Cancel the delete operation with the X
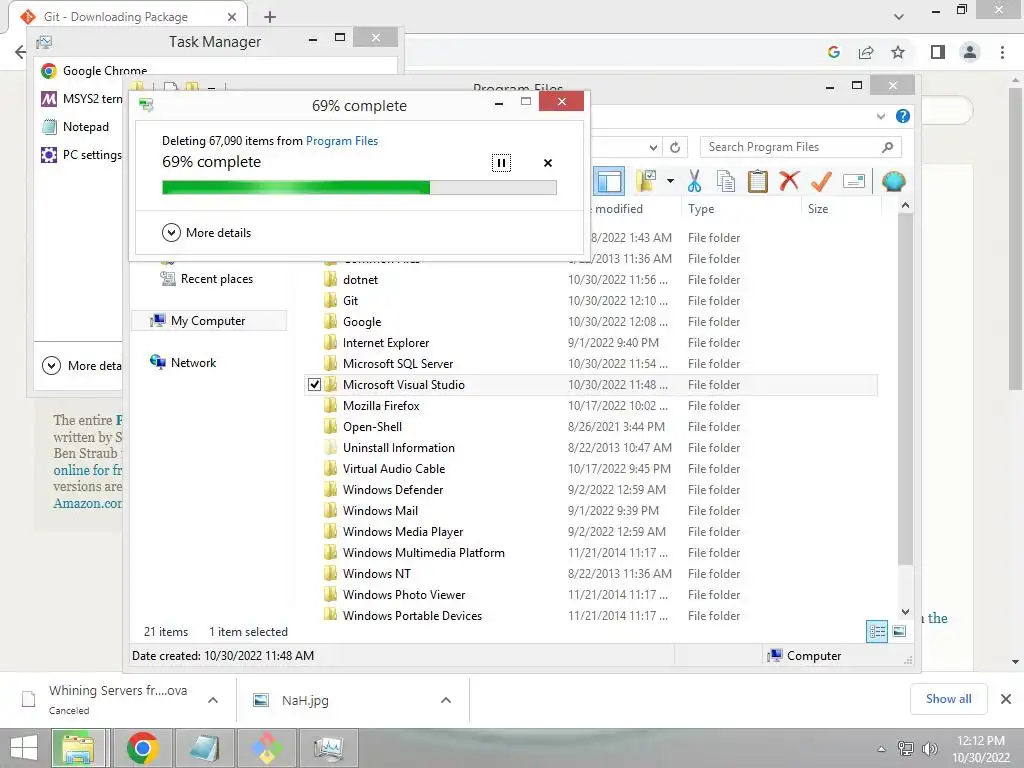The image size is (1024, 768). 547,163
